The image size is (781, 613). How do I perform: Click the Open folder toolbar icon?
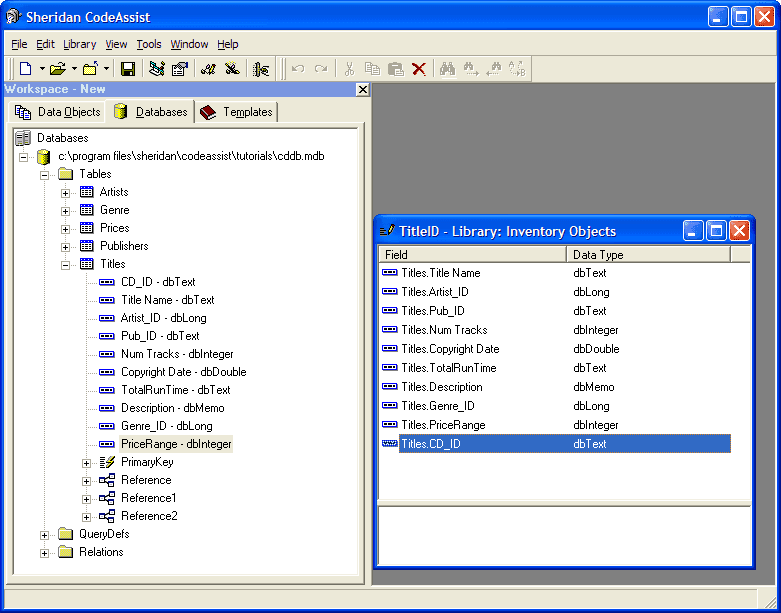58,69
